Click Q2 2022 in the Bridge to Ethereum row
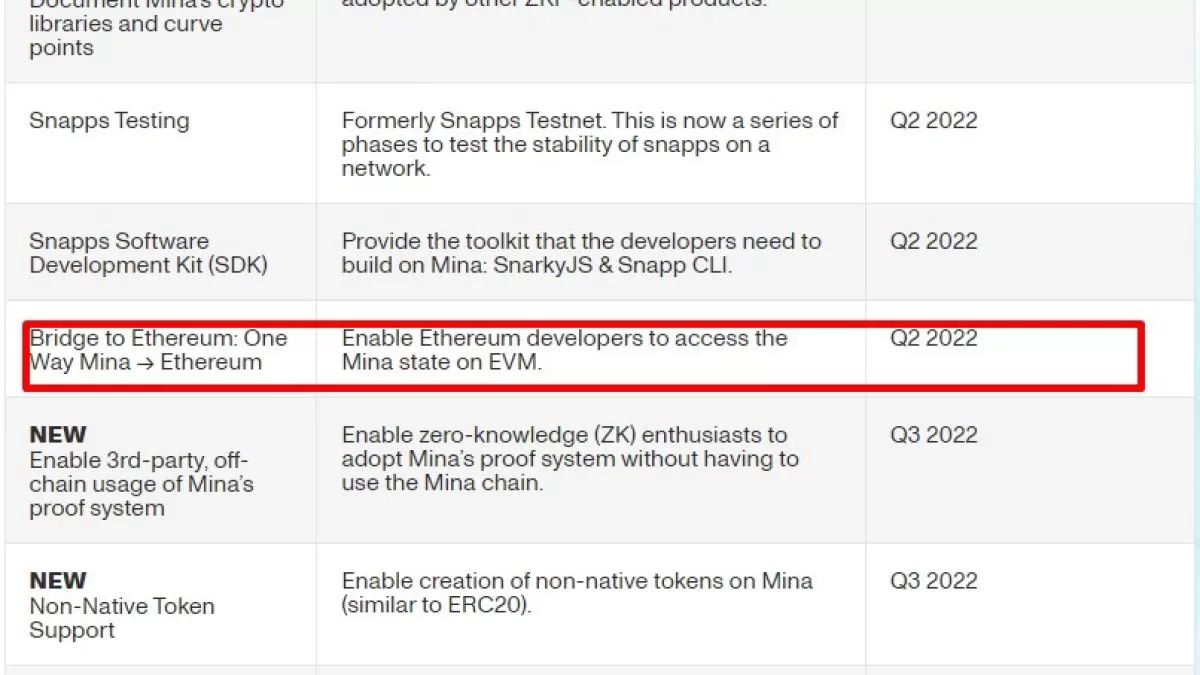Viewport: 1200px width, 675px height. click(x=933, y=338)
